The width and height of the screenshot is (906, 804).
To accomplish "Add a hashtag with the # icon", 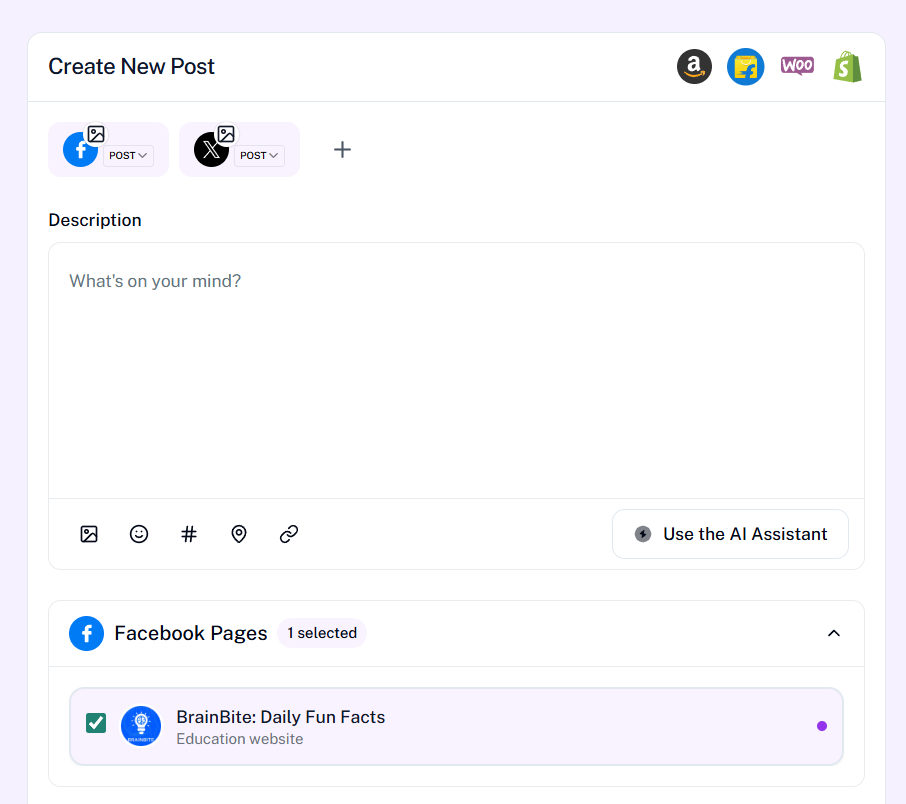I will coord(189,534).
